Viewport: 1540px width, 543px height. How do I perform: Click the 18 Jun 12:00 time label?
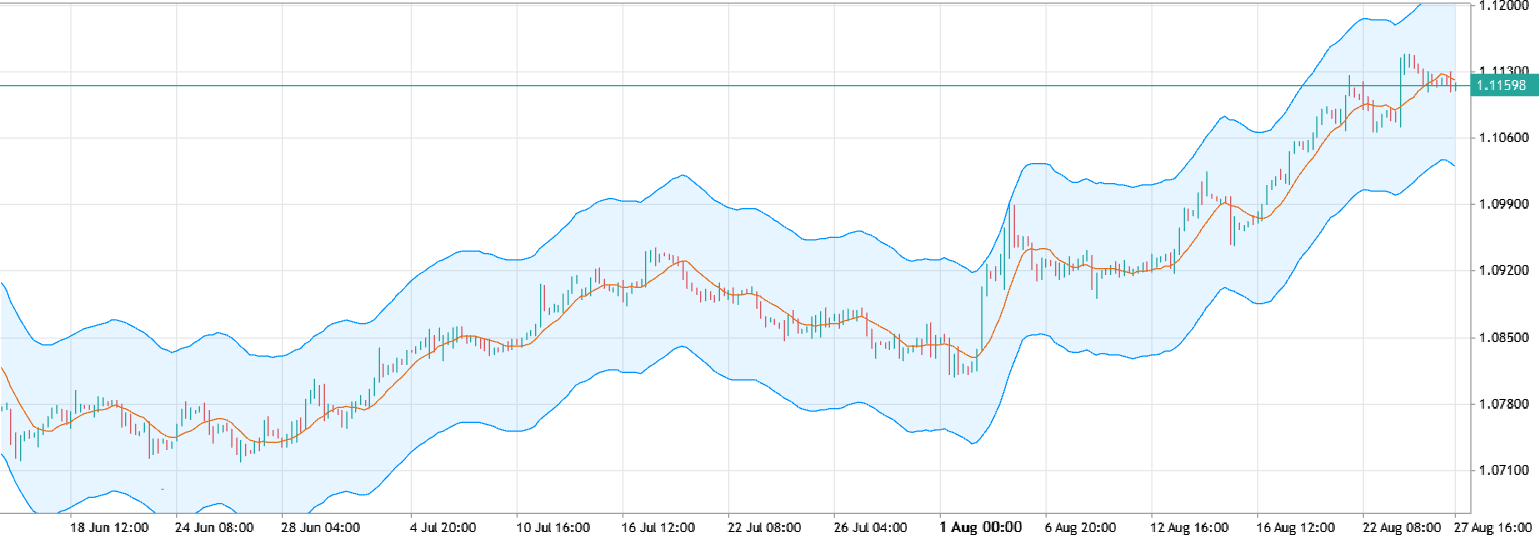coord(110,527)
